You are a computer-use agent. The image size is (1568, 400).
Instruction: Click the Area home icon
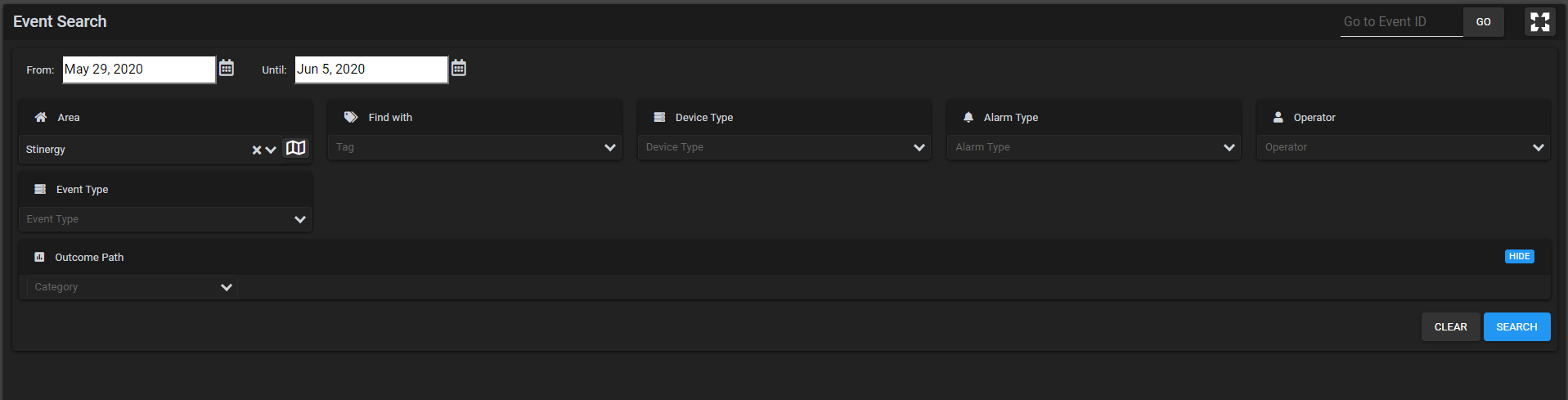click(x=40, y=117)
